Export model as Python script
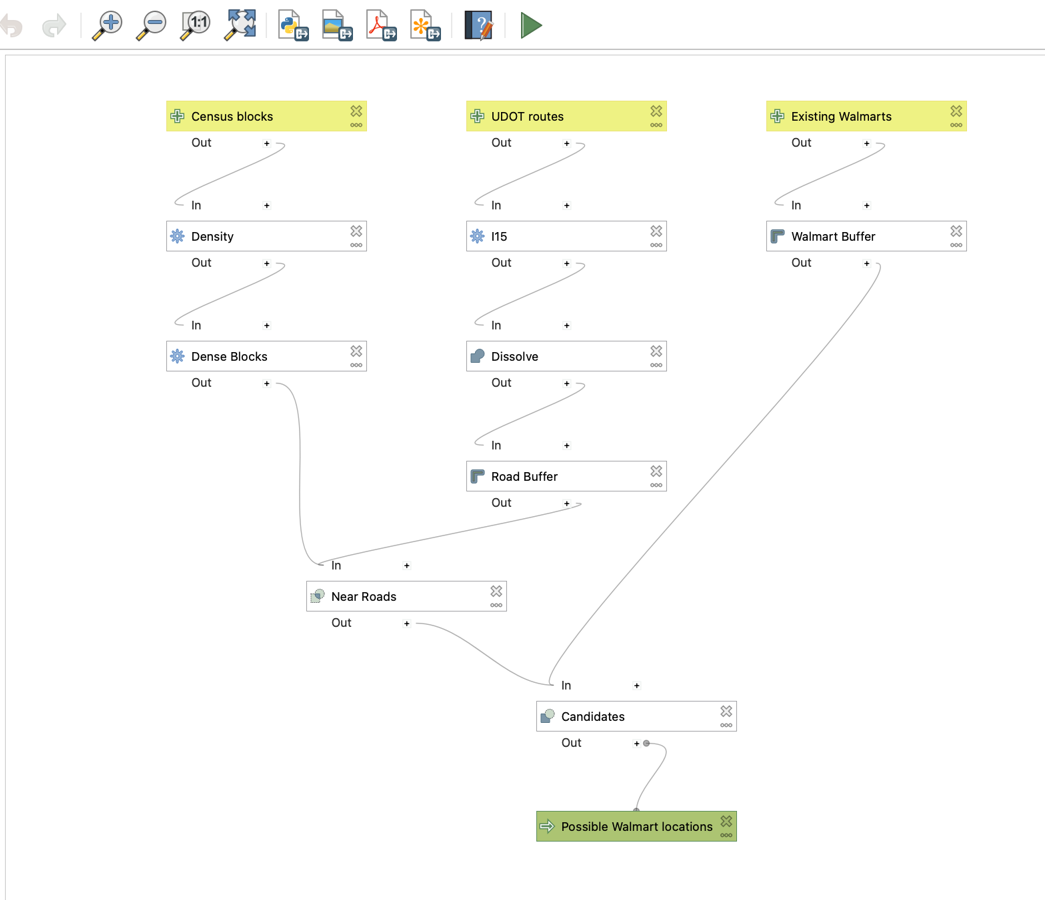Screen dimensions: 1045x900 point(293,26)
